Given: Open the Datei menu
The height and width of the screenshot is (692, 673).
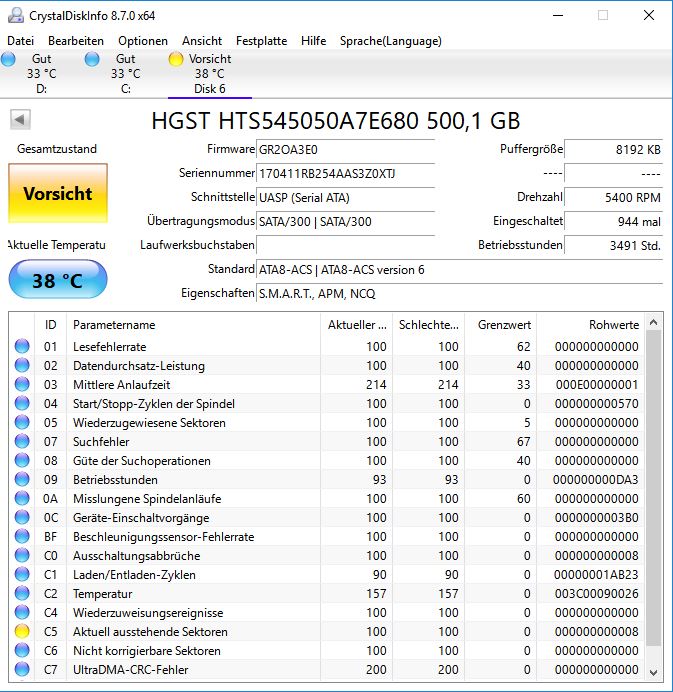Looking at the screenshot, I should 20,41.
